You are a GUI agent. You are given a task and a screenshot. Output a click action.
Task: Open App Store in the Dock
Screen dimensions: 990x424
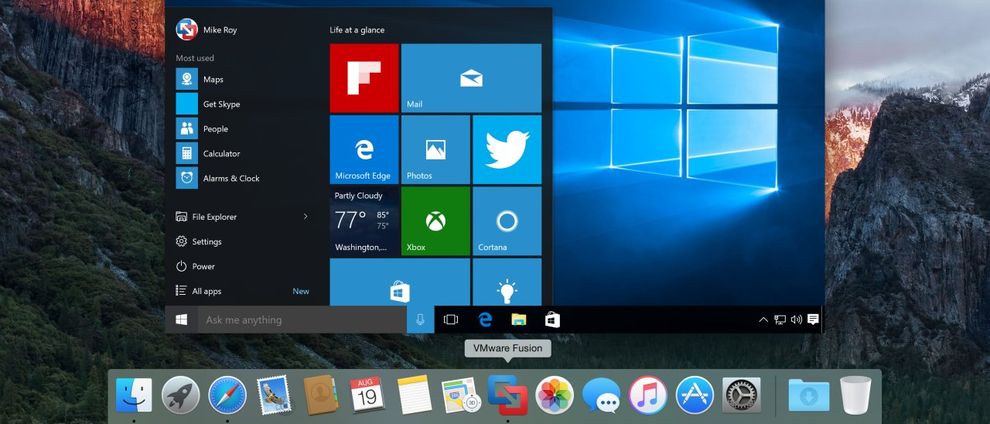(695, 395)
